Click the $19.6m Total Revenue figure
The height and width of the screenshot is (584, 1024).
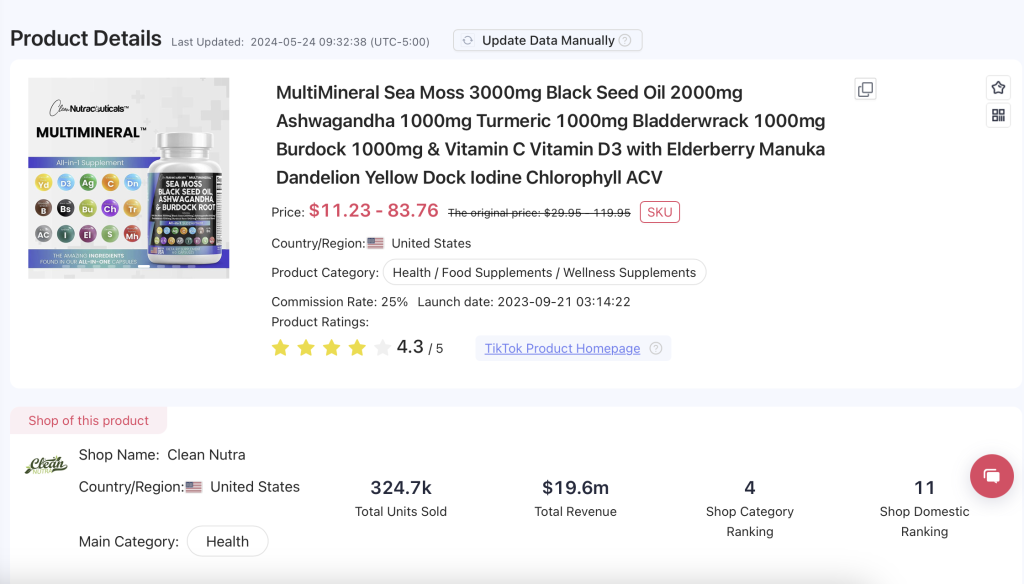[575, 488]
